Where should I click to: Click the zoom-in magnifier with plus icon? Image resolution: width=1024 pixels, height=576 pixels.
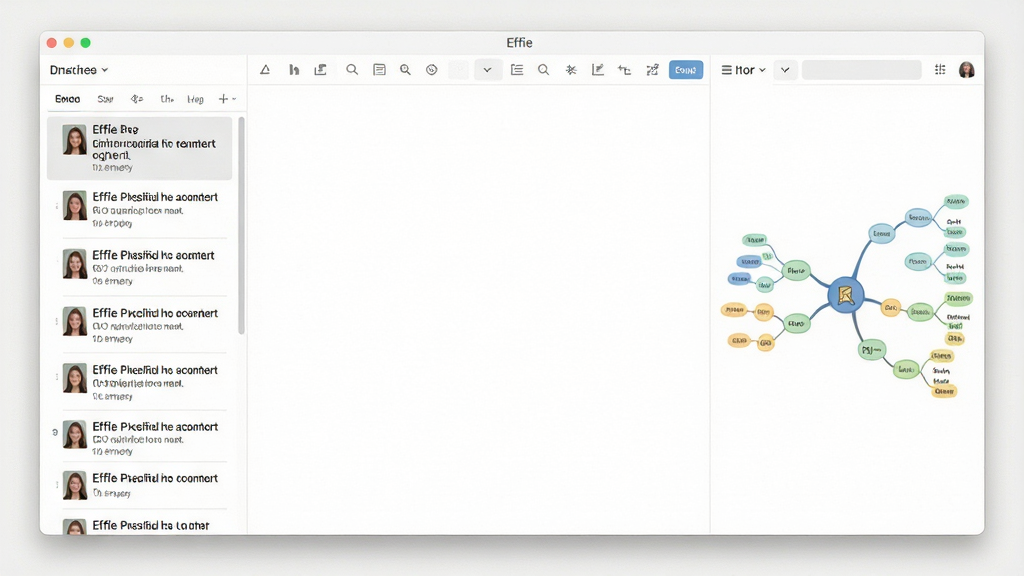[x=406, y=70]
